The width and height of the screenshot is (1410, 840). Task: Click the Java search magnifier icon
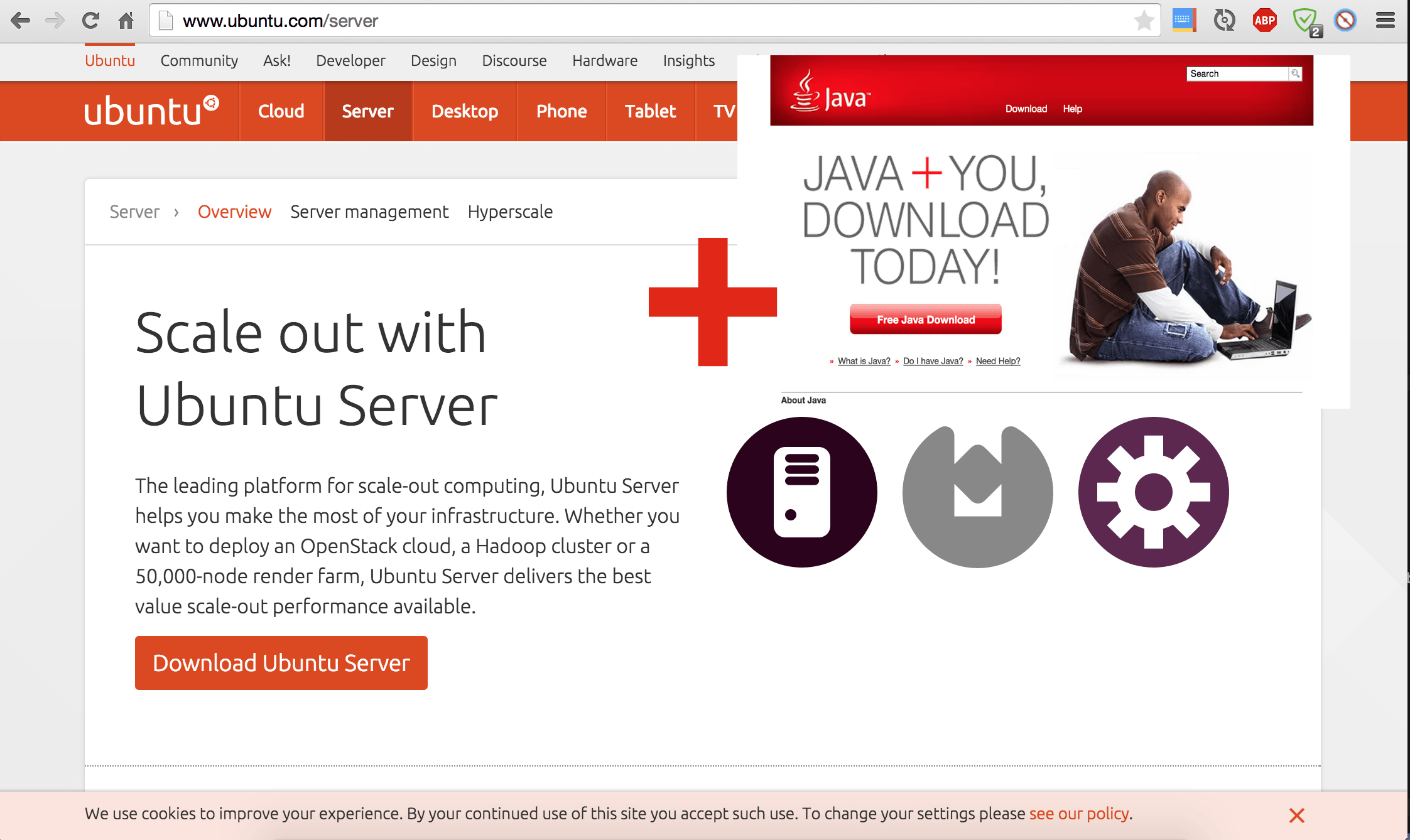point(1295,73)
